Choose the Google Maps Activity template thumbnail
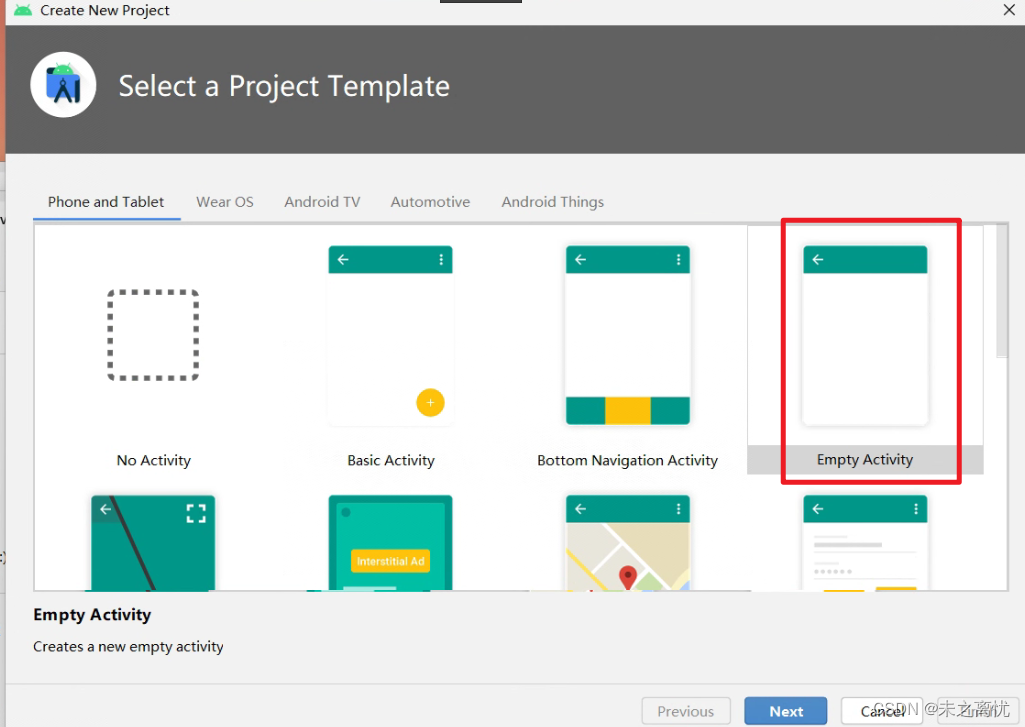 point(628,543)
